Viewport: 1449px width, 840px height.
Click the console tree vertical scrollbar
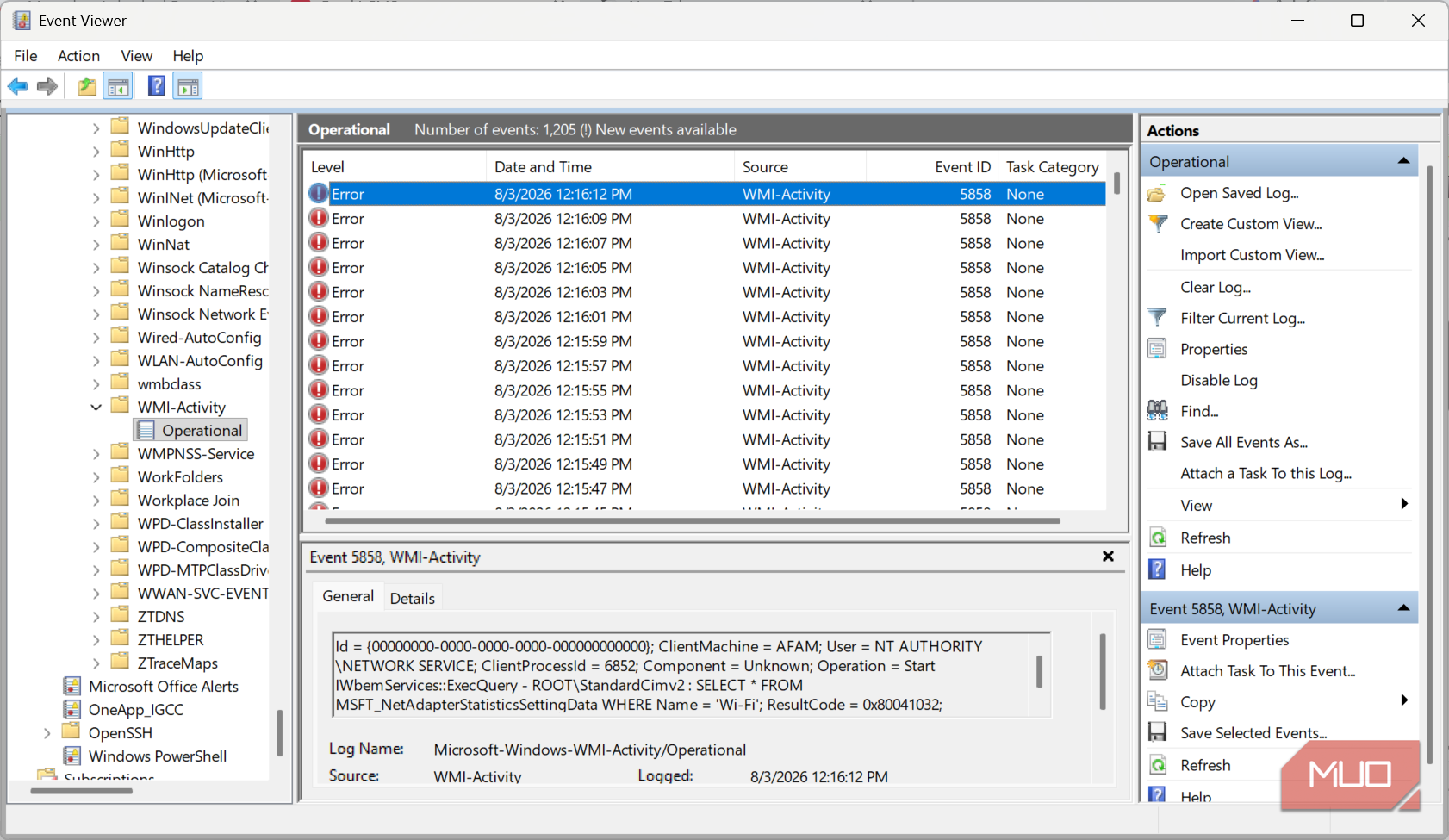click(x=279, y=733)
